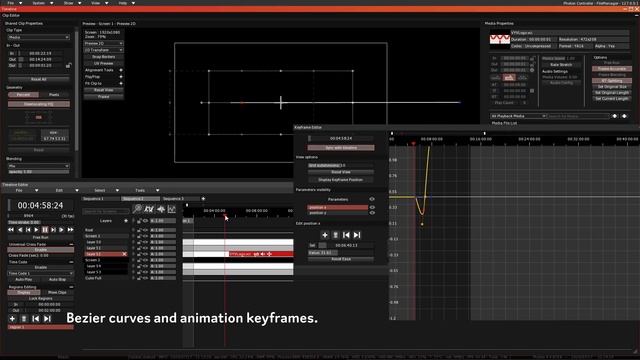Screen dimensions: 640x360
Task: Adjust the opacity slider in Blending
Action: [x=39, y=172]
